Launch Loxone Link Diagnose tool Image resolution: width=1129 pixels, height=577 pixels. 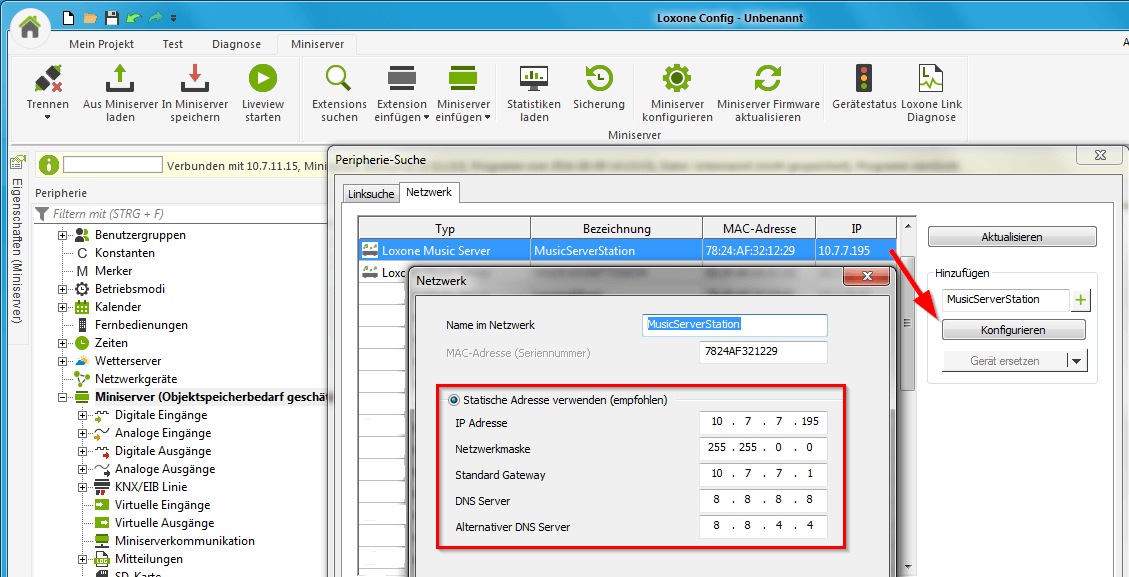coord(931,78)
